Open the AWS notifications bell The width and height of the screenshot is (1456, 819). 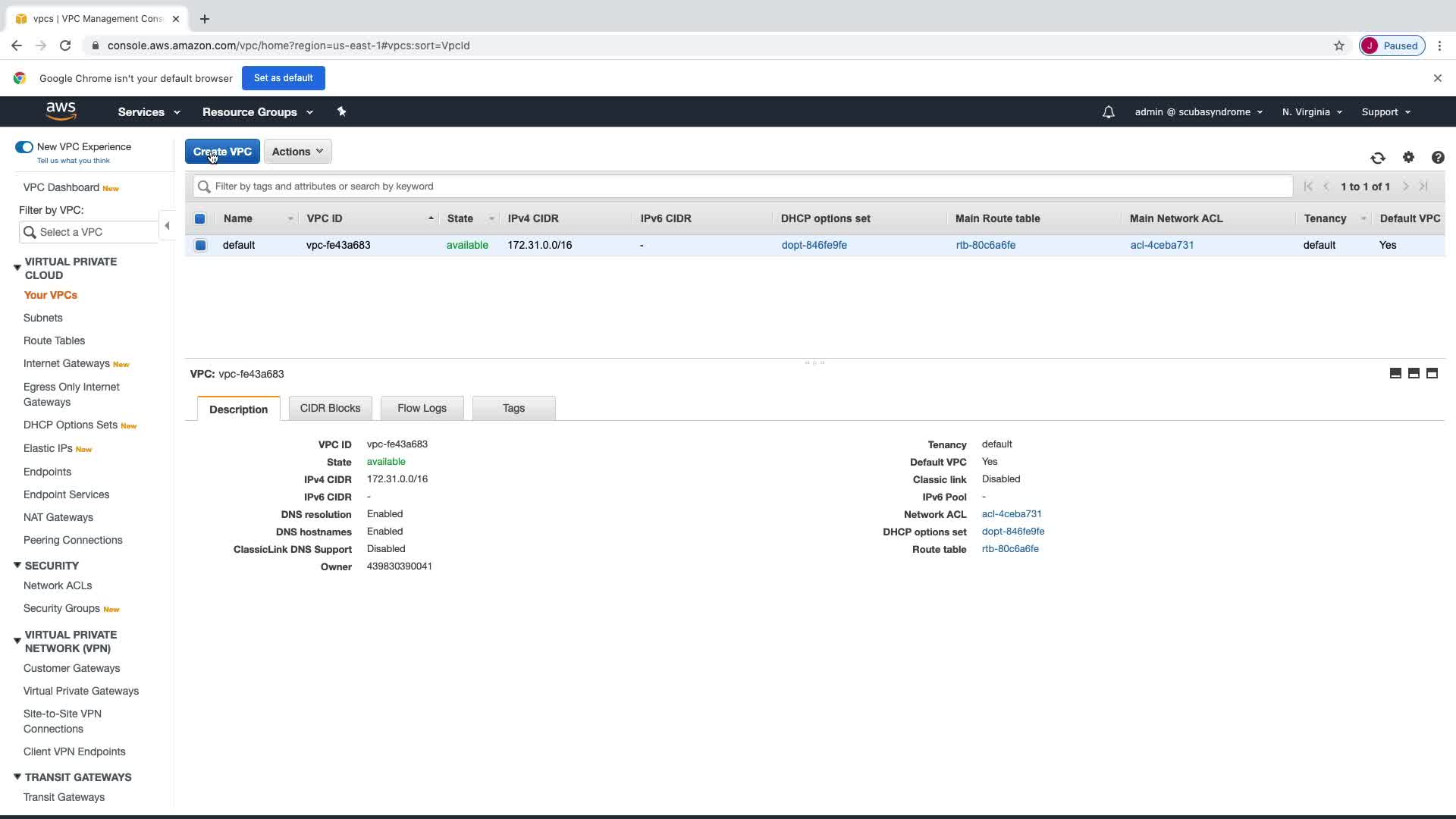(1108, 112)
